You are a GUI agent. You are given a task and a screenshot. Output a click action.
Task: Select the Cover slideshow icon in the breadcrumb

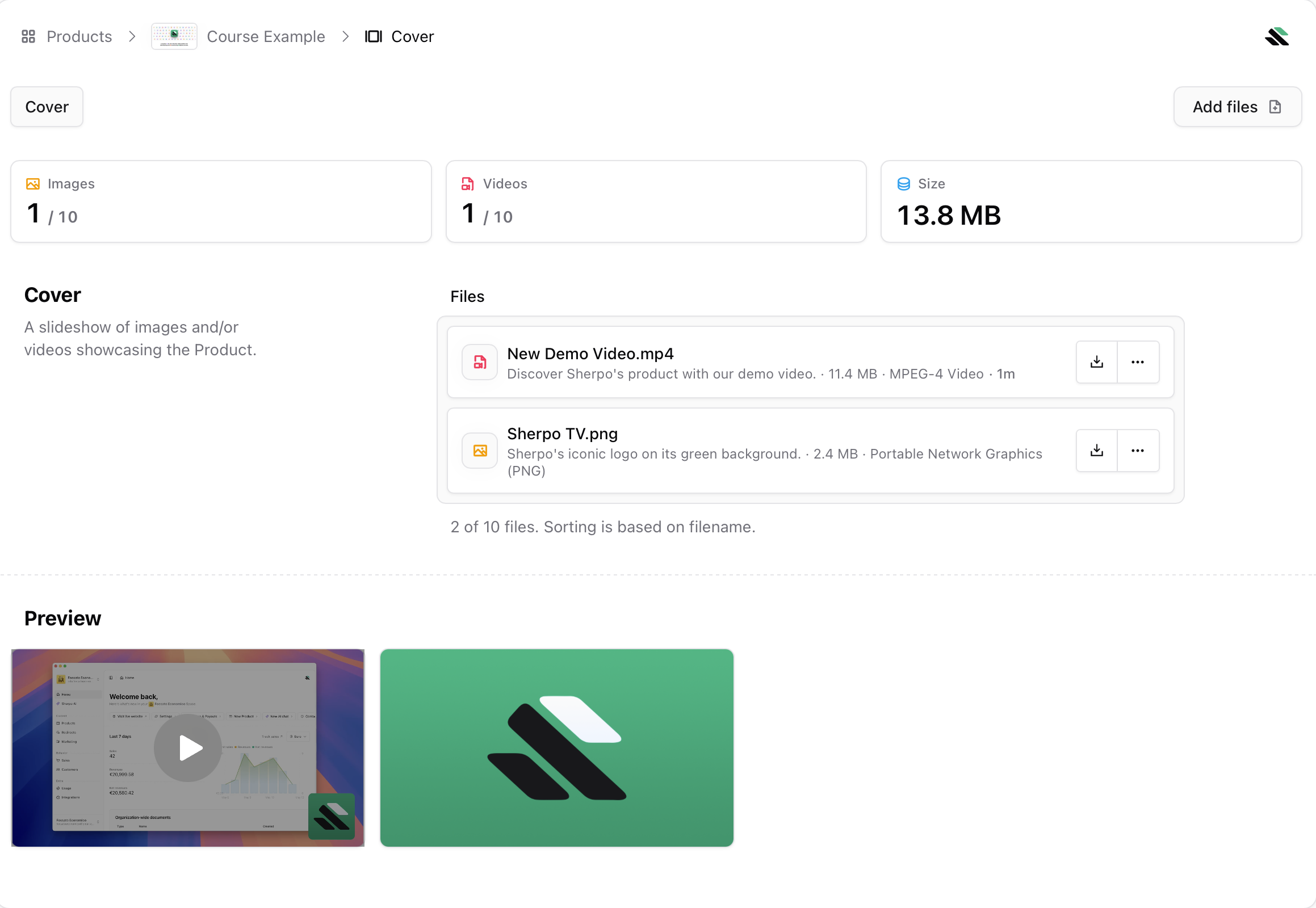[x=374, y=36]
